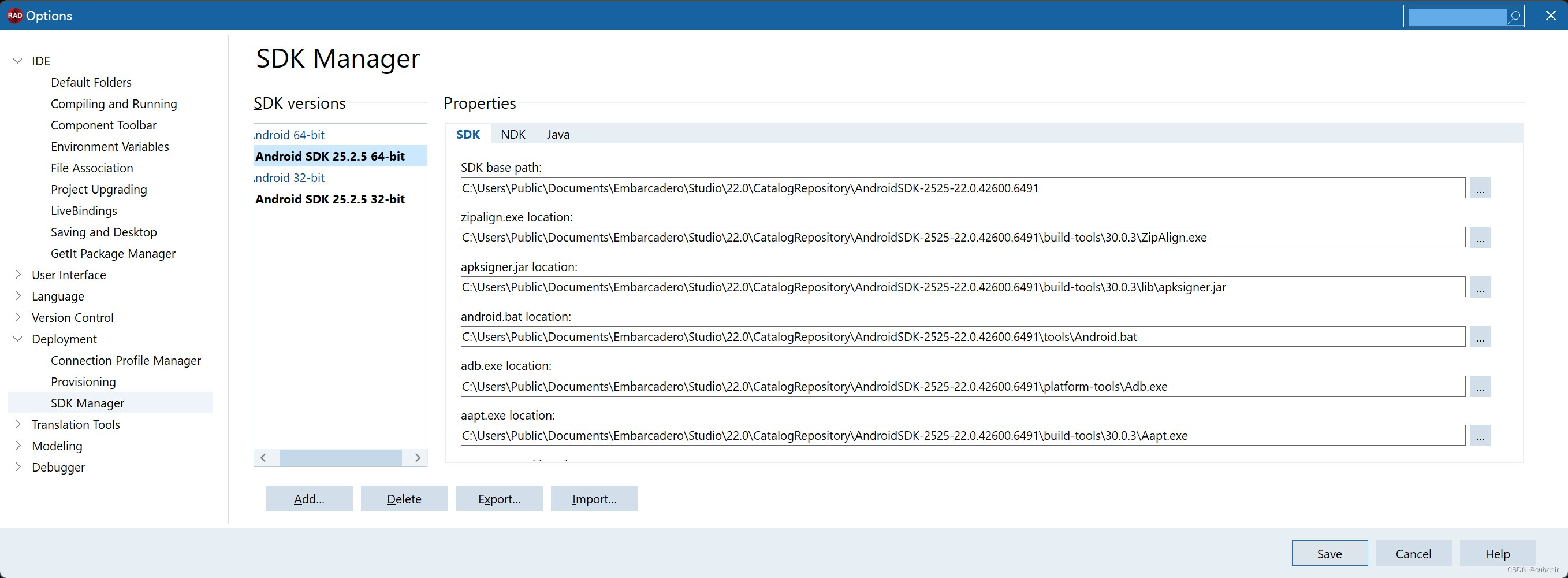1568x578 pixels.
Task: Click the SDK base path field
Action: (963, 188)
